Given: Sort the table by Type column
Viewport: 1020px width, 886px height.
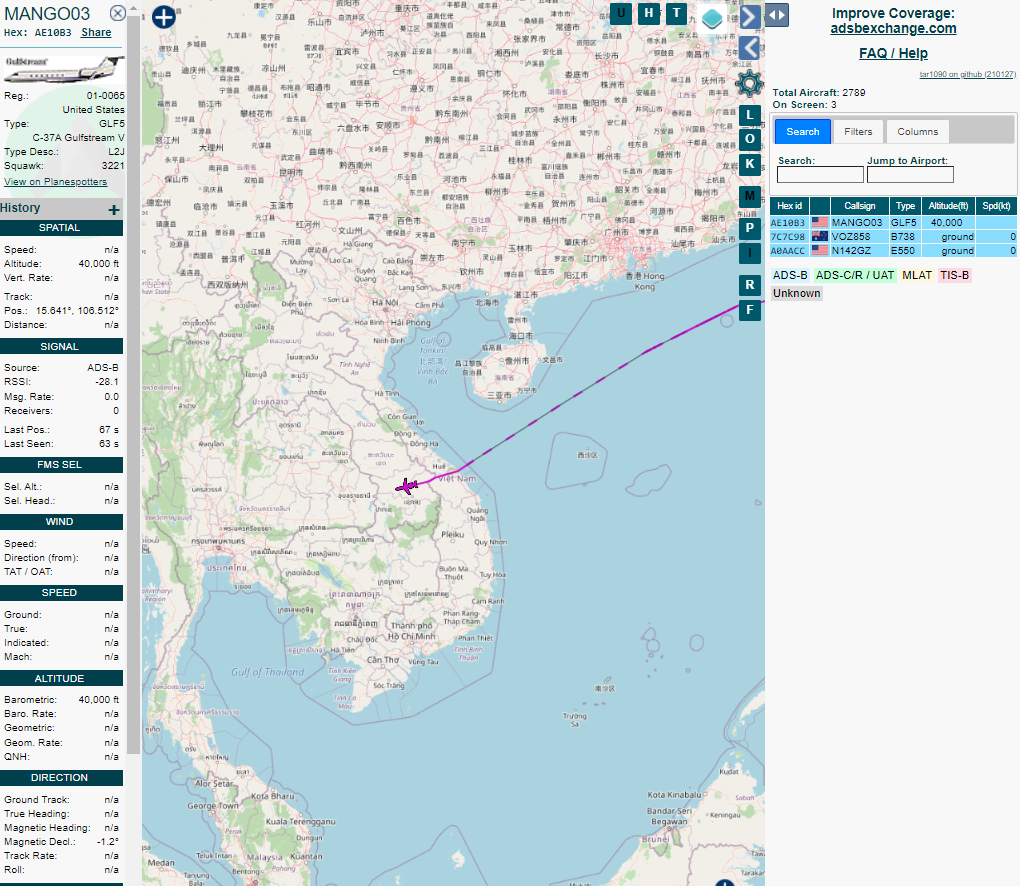Looking at the screenshot, I should click(905, 206).
